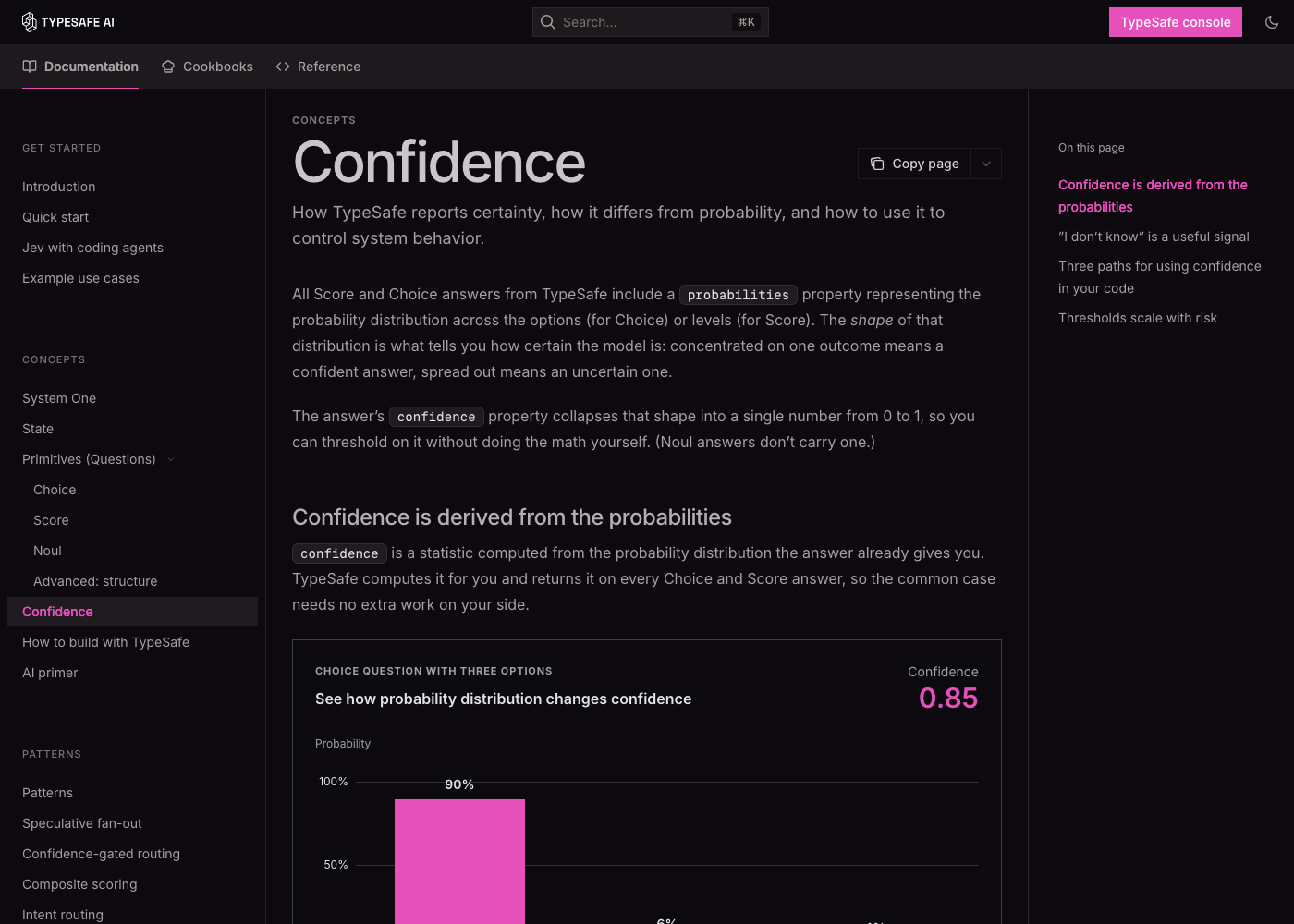The image size is (1294, 924).
Task: Open Advanced: structure sub-page
Action: (95, 581)
